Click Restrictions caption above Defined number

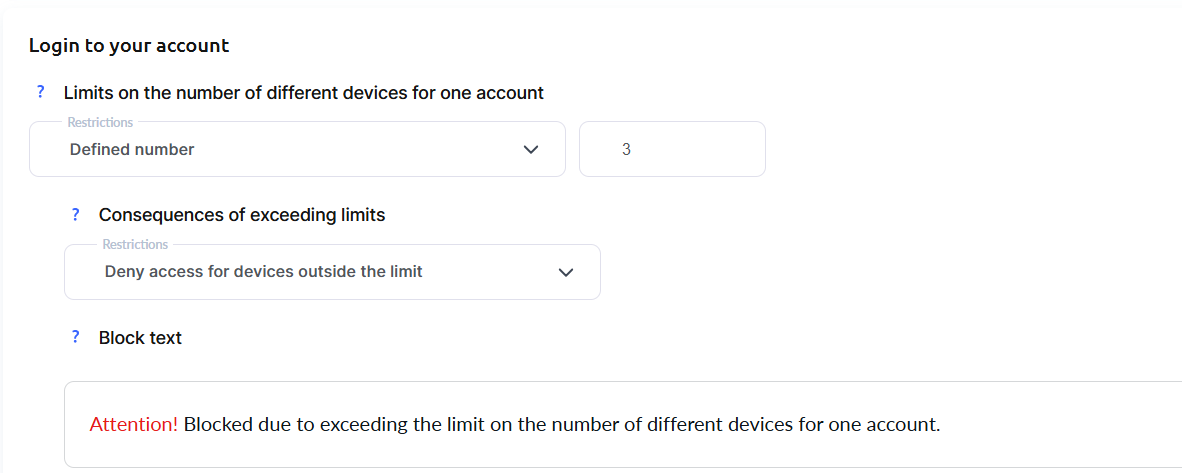click(x=100, y=122)
